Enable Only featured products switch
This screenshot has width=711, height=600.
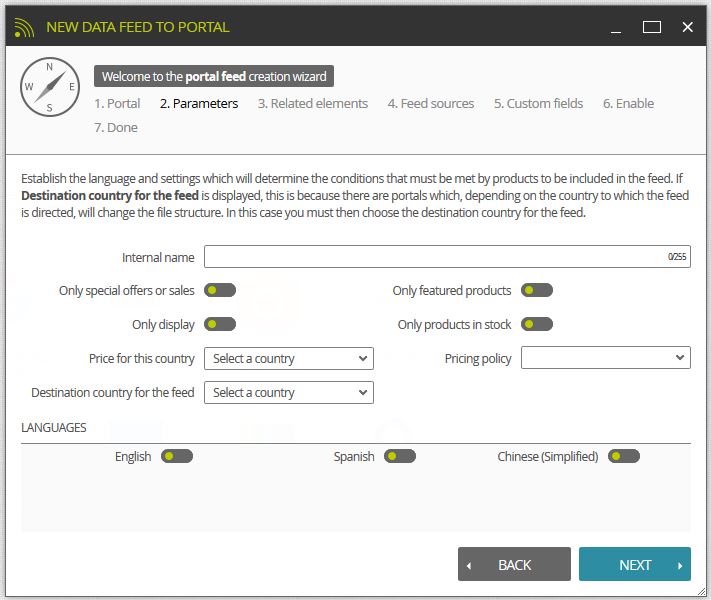537,290
